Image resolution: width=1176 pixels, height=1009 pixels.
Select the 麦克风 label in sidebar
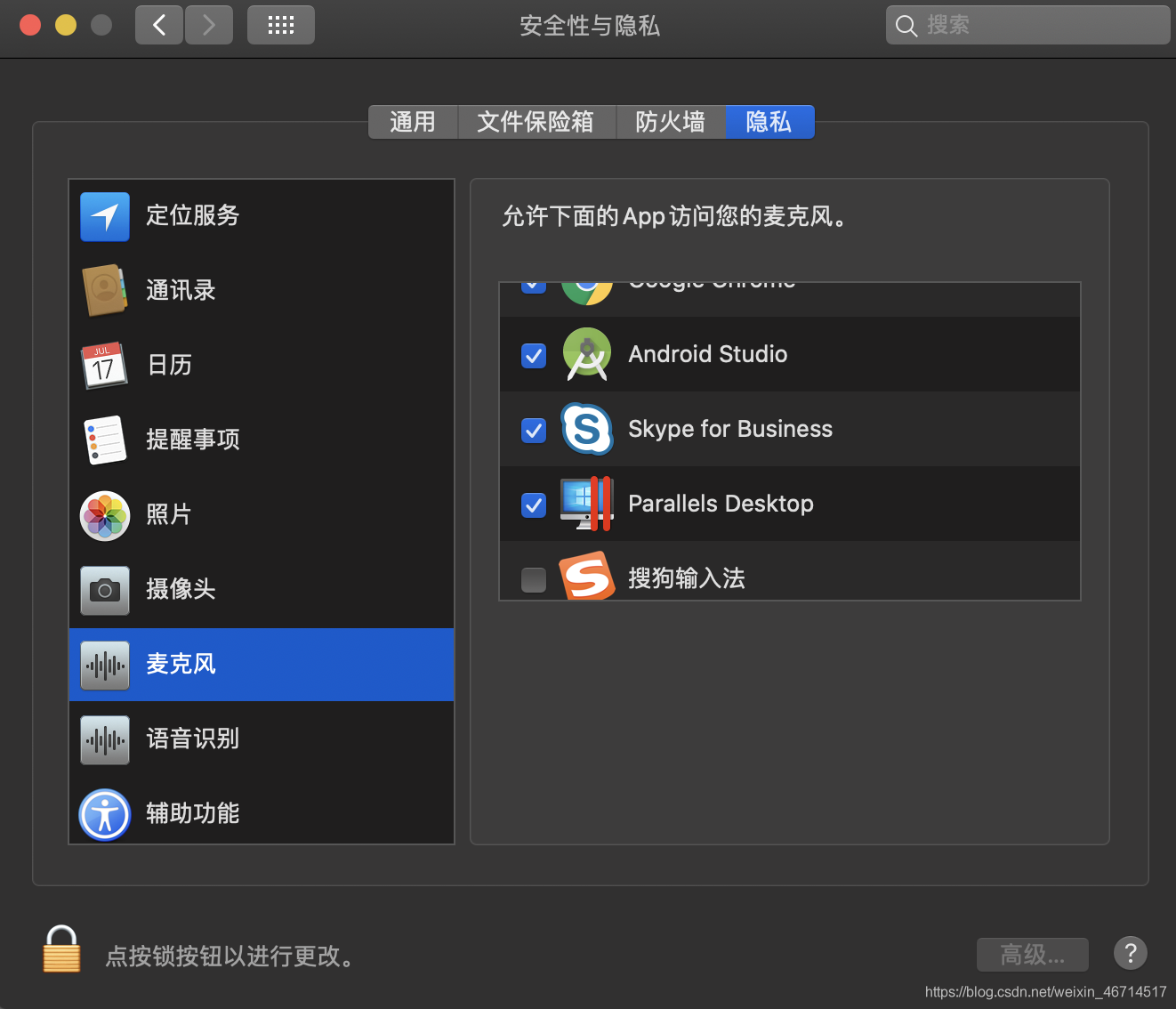181,664
